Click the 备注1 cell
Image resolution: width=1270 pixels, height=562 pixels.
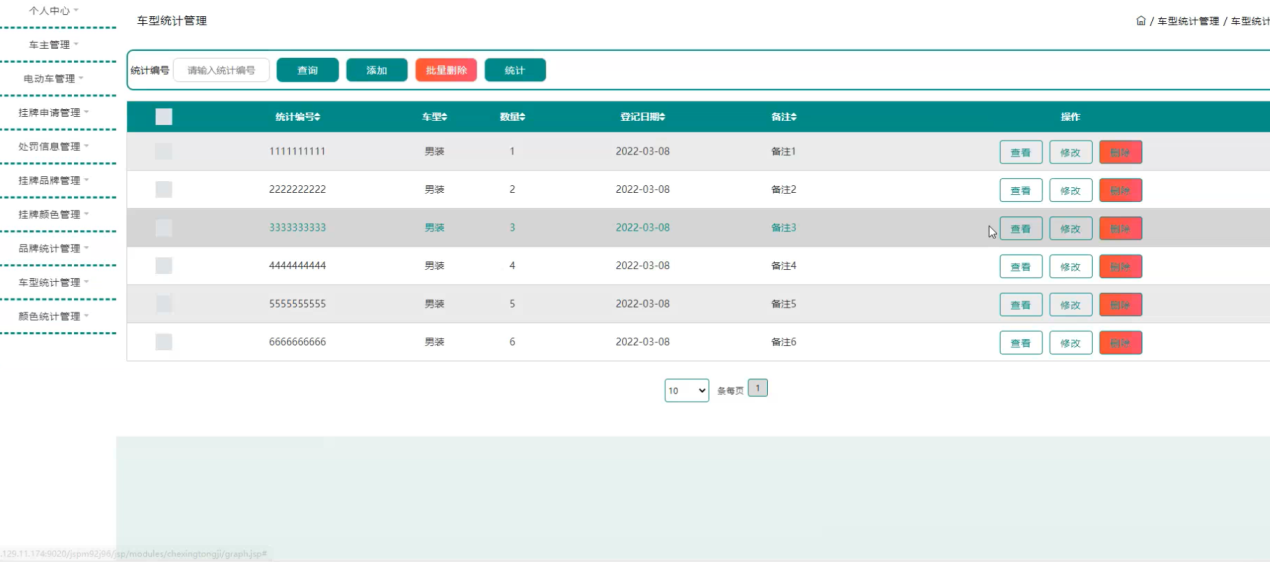point(784,152)
